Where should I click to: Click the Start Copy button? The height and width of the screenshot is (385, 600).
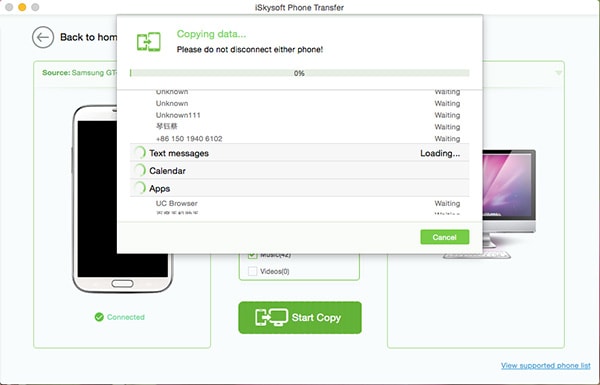(300, 318)
